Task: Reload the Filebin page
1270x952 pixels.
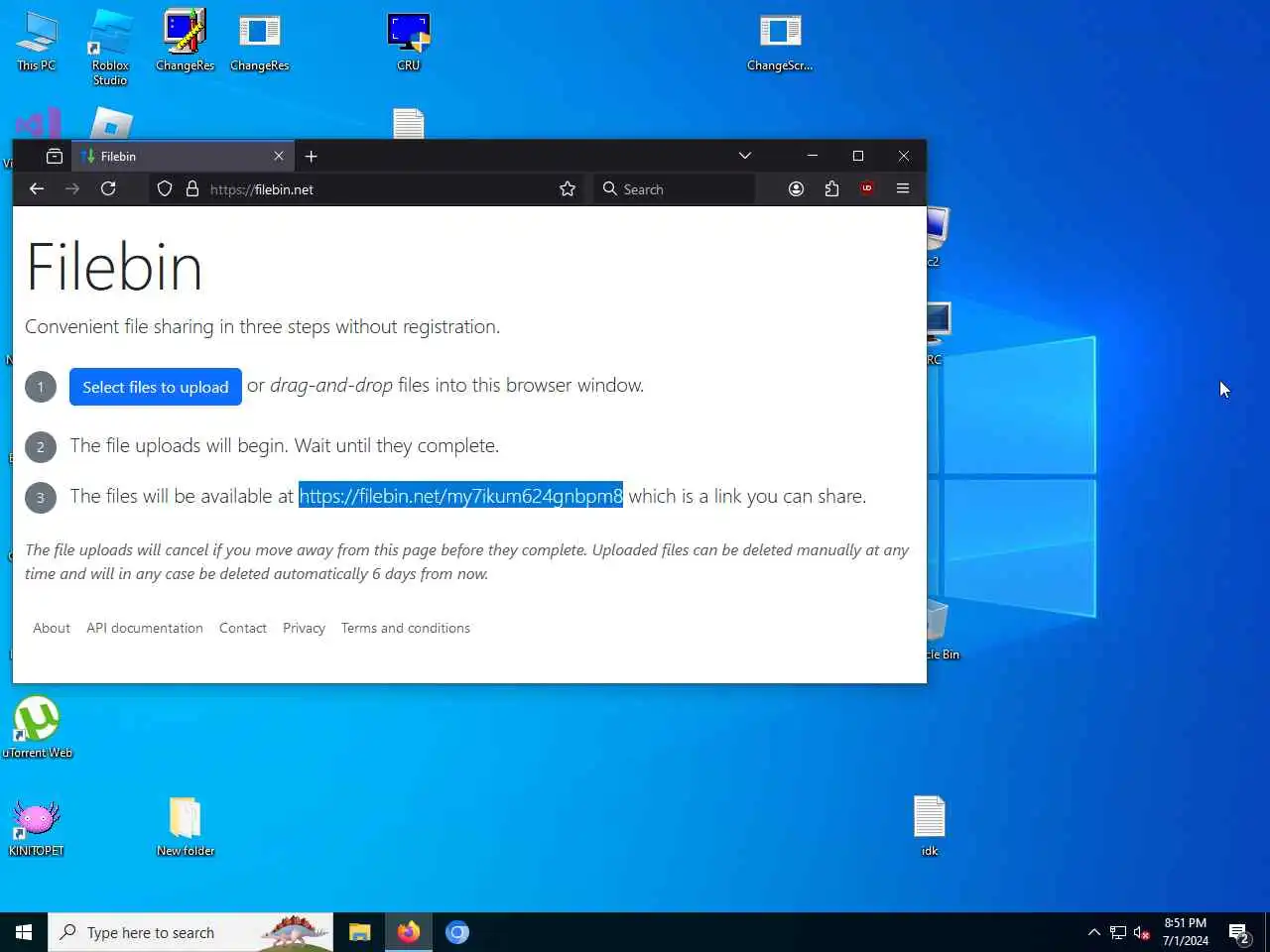Action: 108,188
